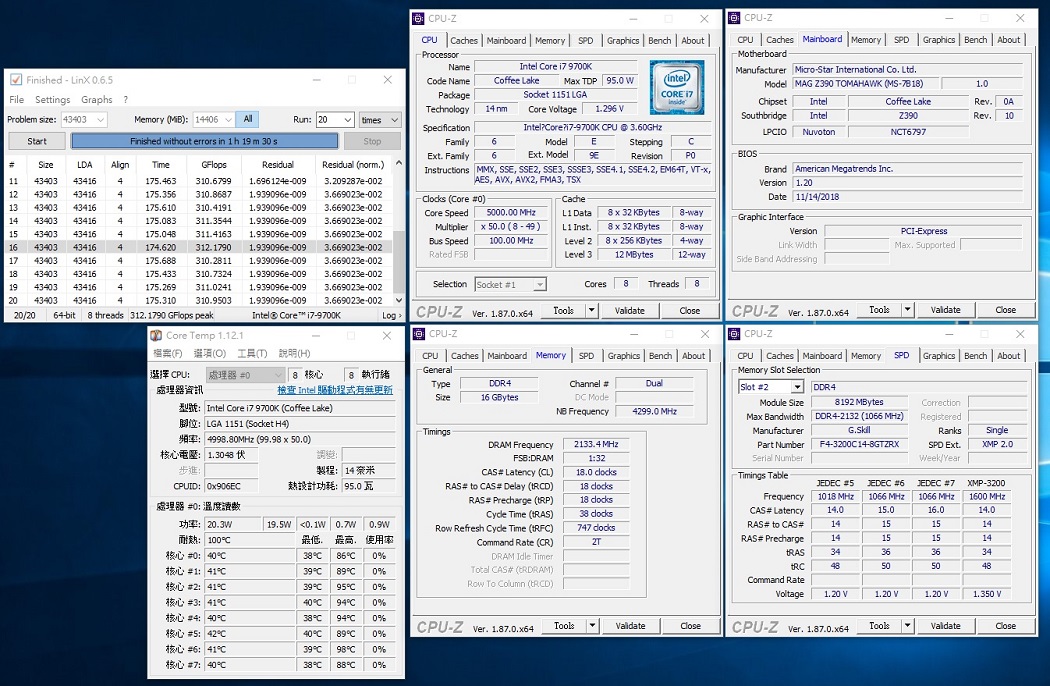Click the Intel driver update link
The height and width of the screenshot is (686, 1050).
pos(335,390)
